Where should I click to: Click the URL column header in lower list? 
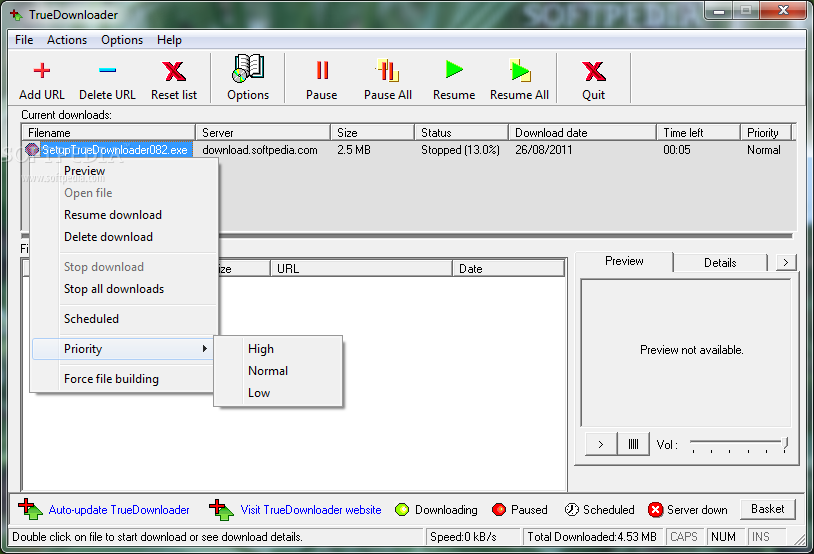click(x=361, y=268)
